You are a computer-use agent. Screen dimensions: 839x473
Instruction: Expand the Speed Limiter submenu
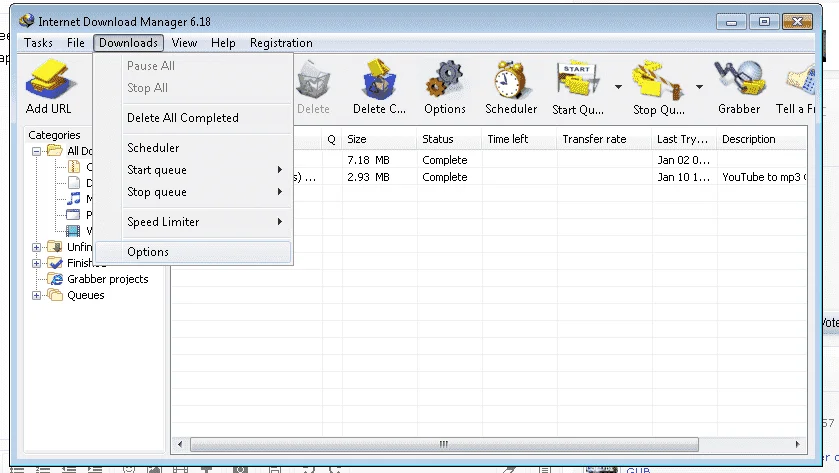[x=194, y=222]
